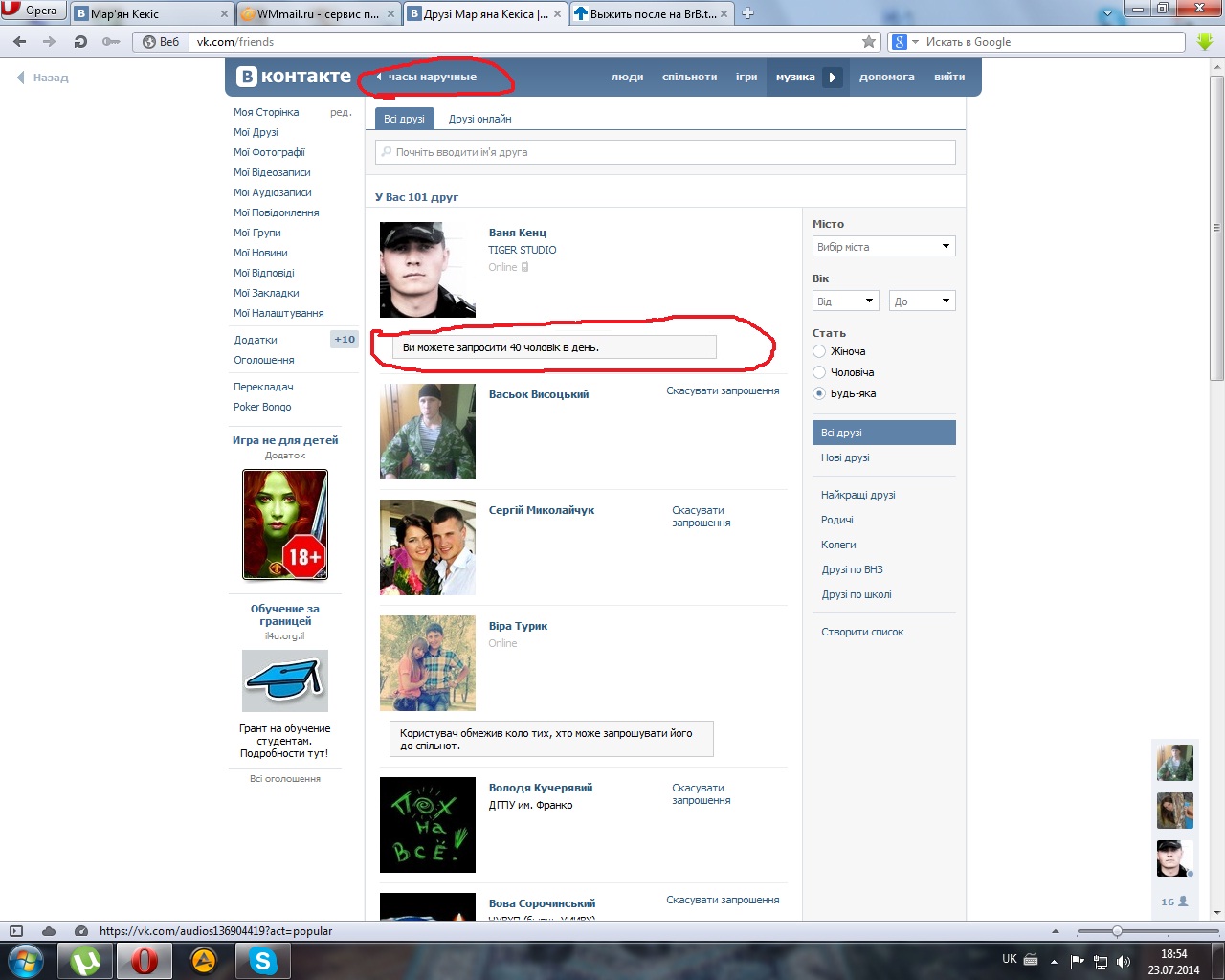
Task: Open uTorrent from the taskbar
Action: [86, 960]
